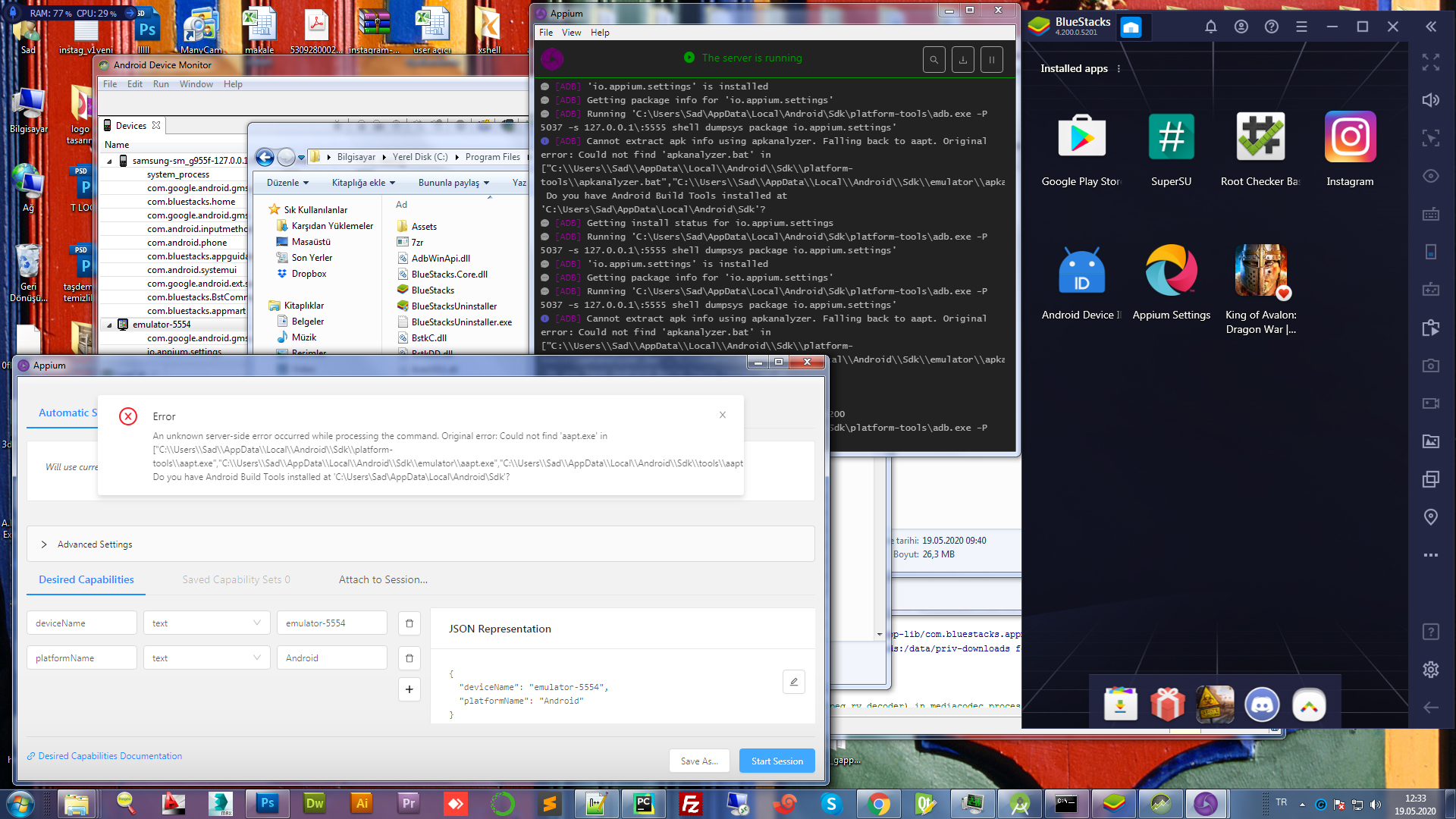Image resolution: width=1456 pixels, height=819 pixels.
Task: Search the Appium server logs
Action: (x=934, y=59)
